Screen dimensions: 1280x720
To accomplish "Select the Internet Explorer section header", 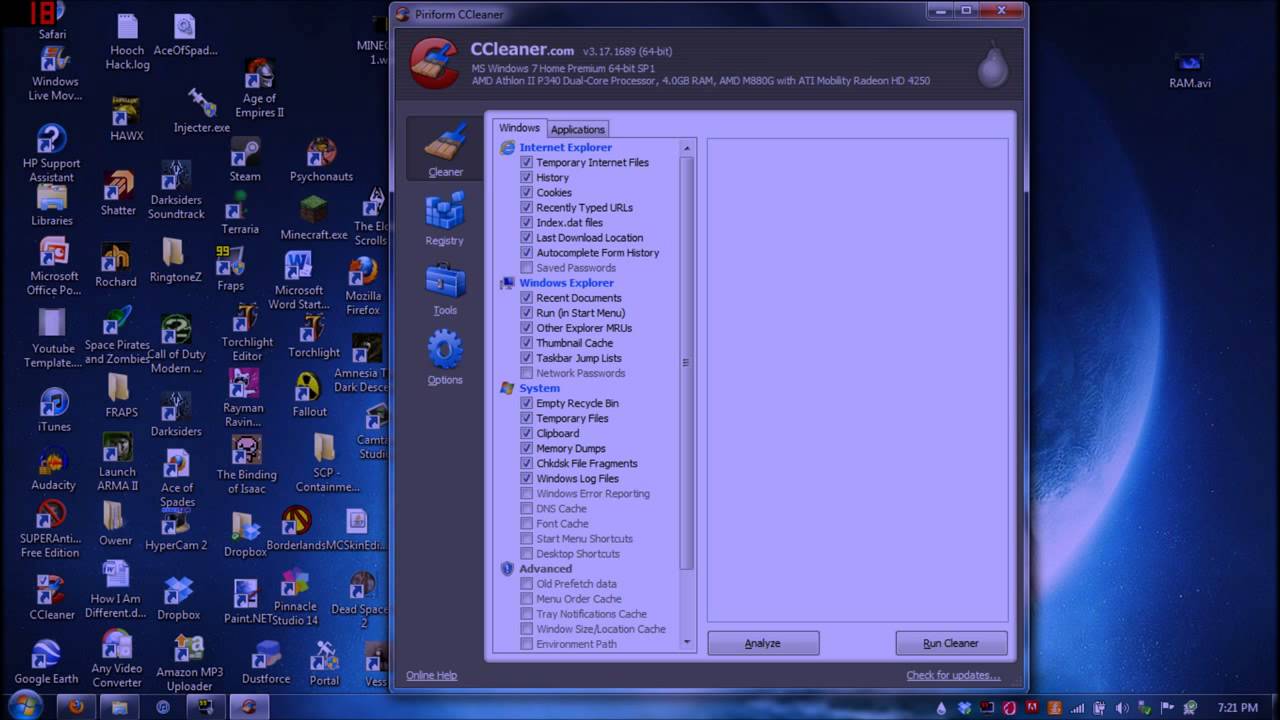I will coord(565,147).
